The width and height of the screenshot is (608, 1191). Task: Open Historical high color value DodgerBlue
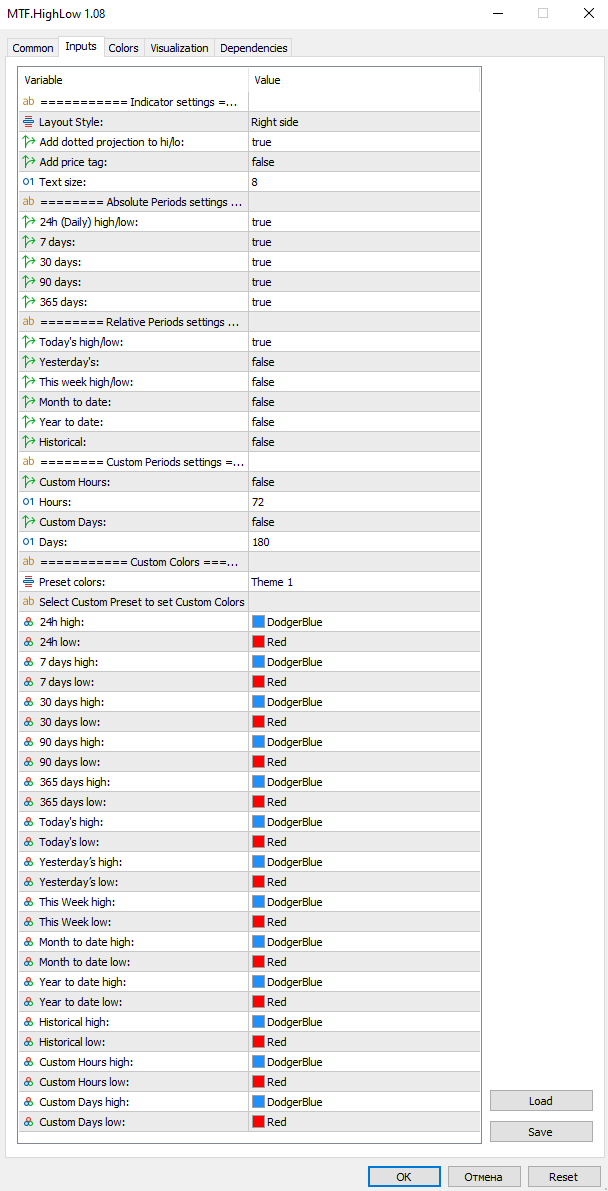(x=364, y=1022)
